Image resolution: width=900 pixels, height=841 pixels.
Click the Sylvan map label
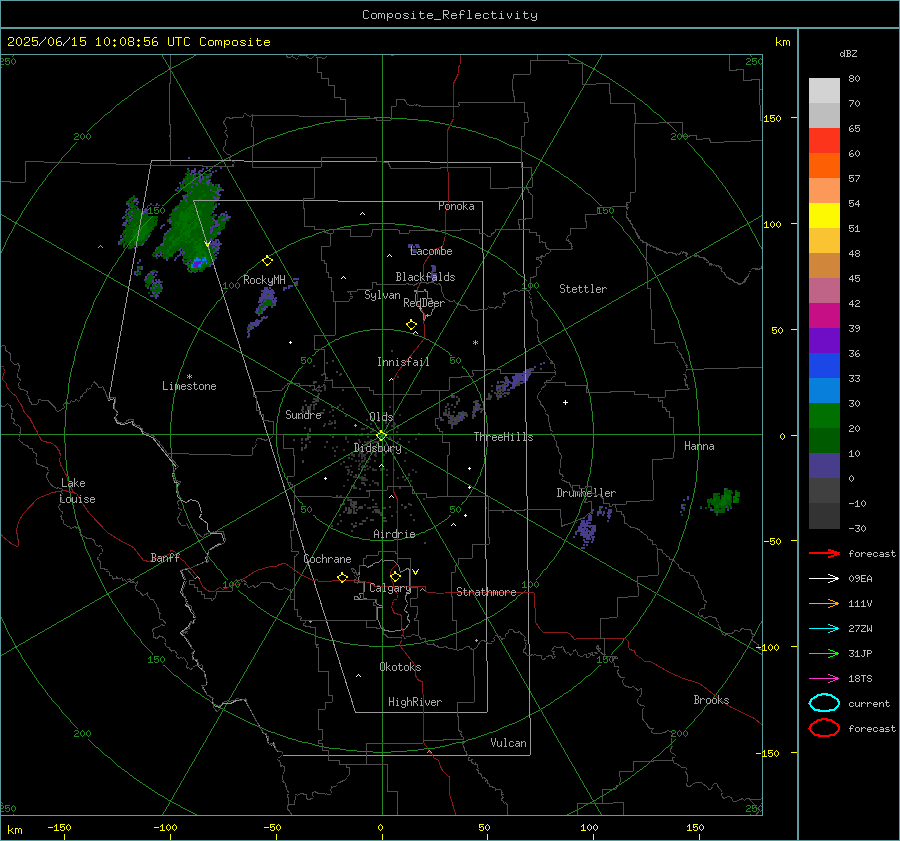click(x=382, y=295)
